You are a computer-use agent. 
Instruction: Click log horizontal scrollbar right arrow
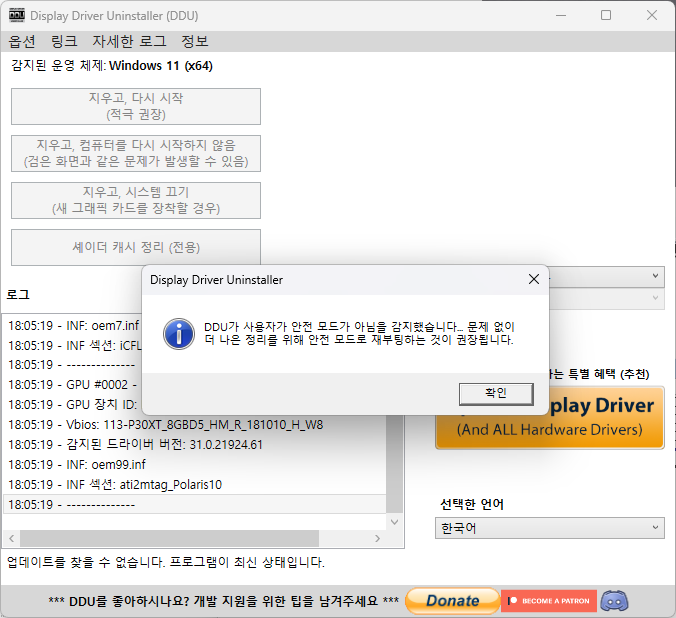click(x=377, y=538)
